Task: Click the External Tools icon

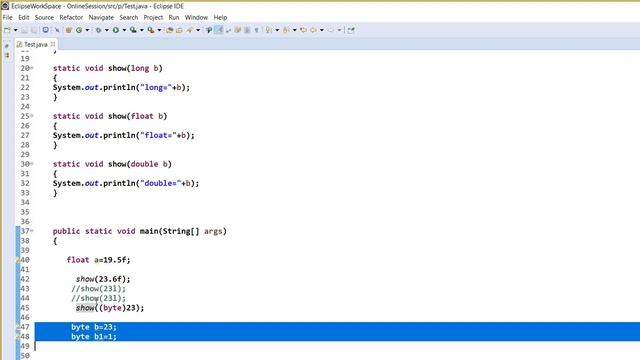Action: pyautogui.click(x=151, y=30)
